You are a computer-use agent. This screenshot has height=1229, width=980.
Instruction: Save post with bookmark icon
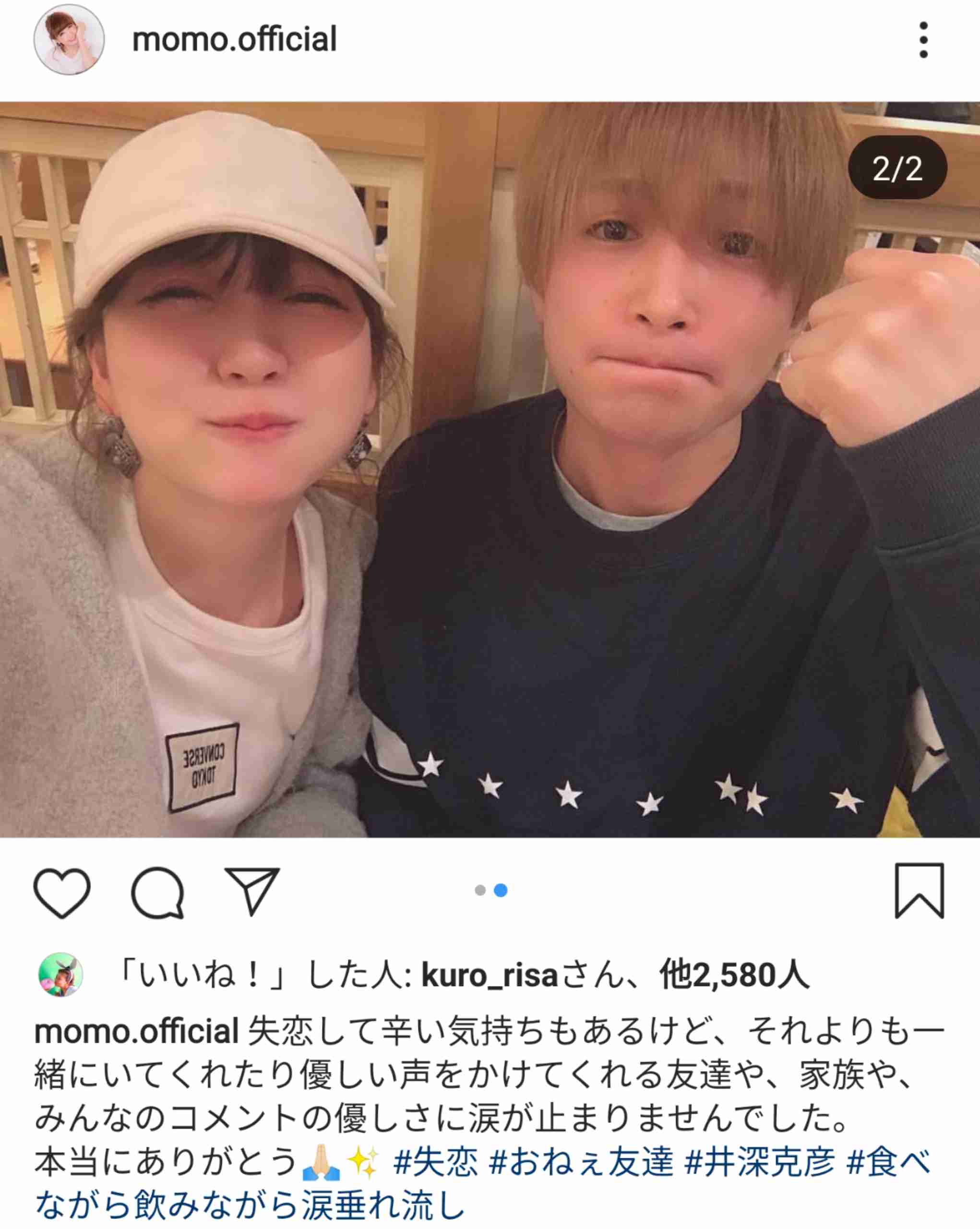[x=920, y=891]
